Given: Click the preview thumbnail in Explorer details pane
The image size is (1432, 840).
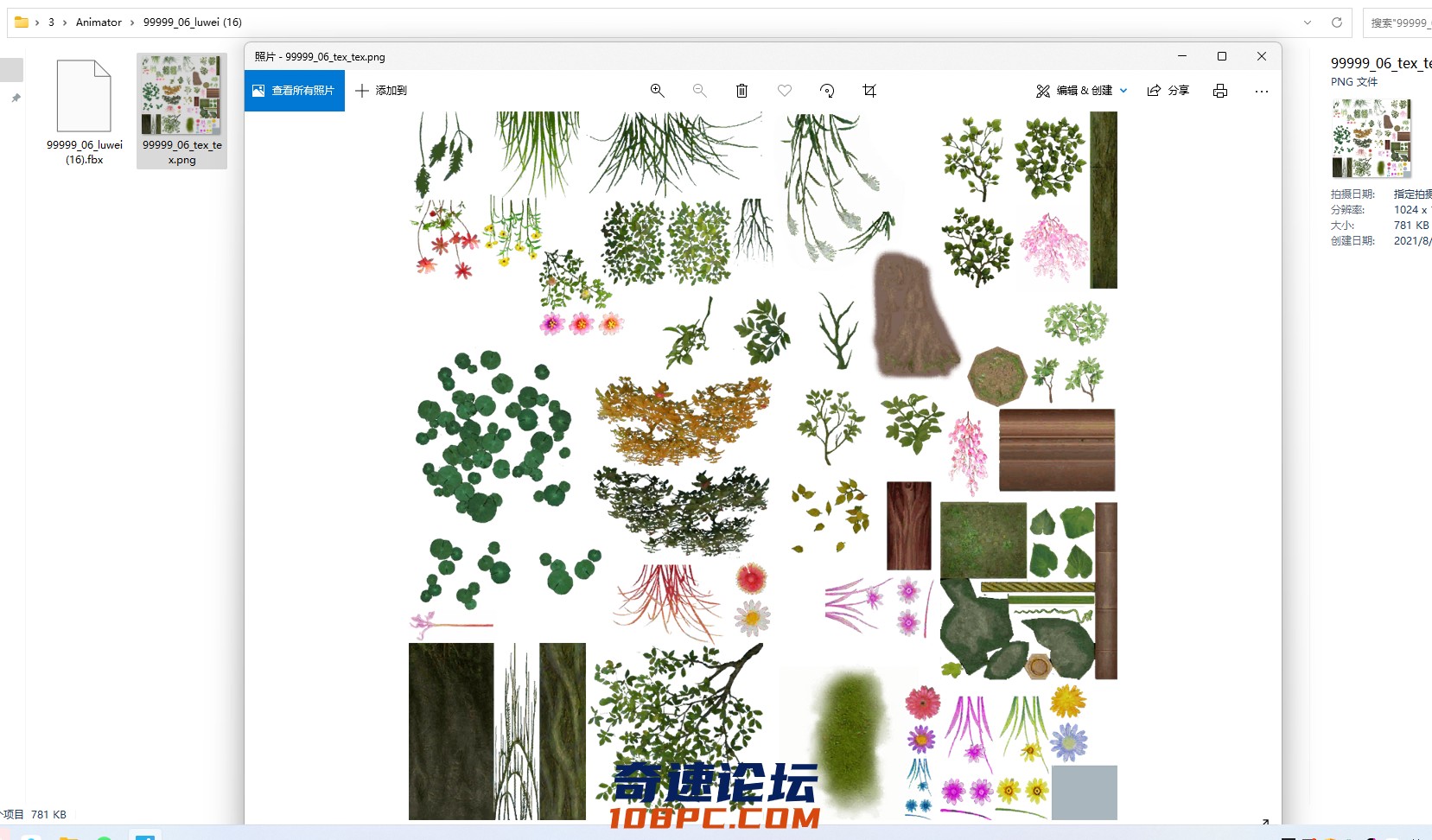Looking at the screenshot, I should tap(1372, 138).
